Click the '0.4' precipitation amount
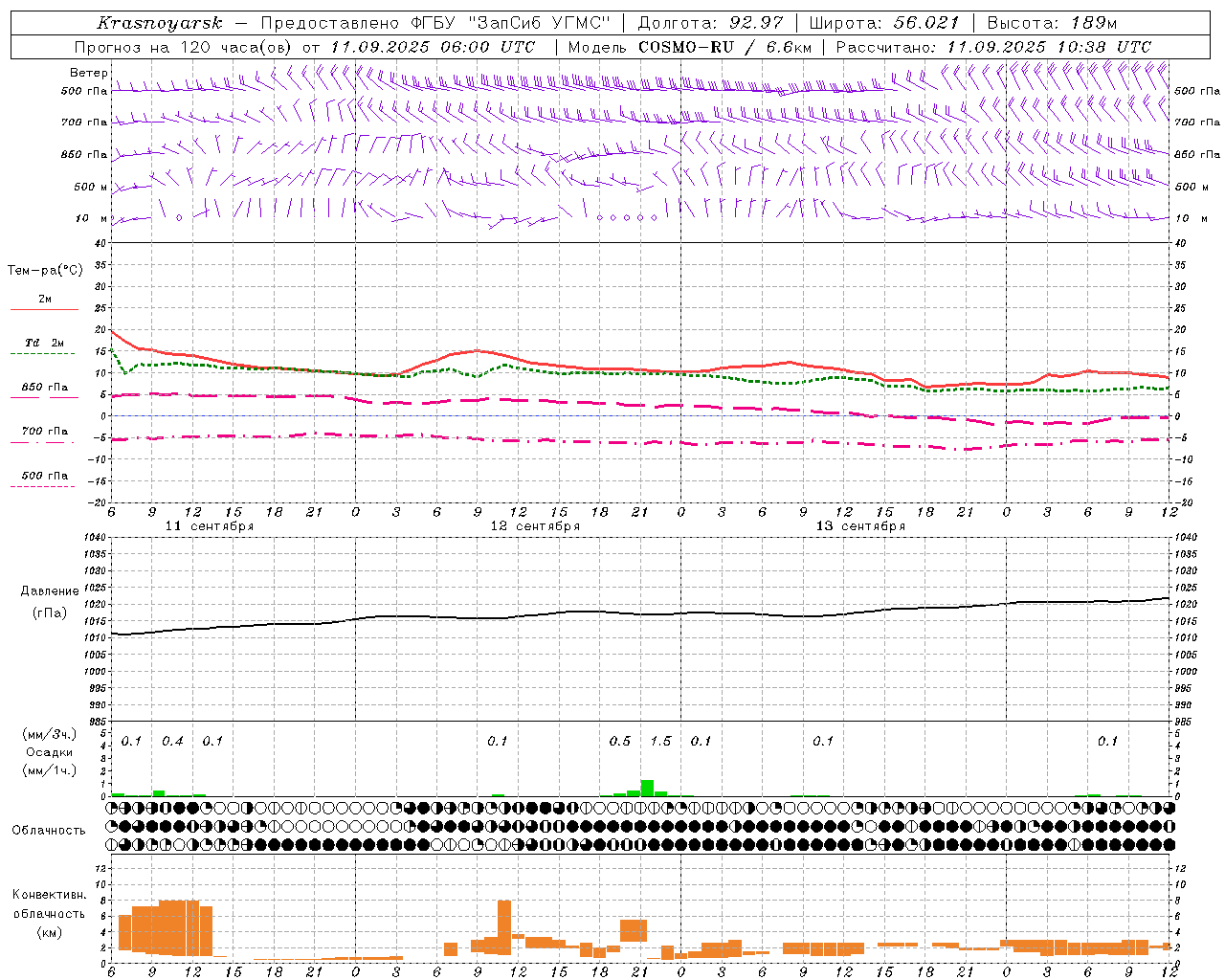Screen dimensions: 1225x980 [172, 742]
